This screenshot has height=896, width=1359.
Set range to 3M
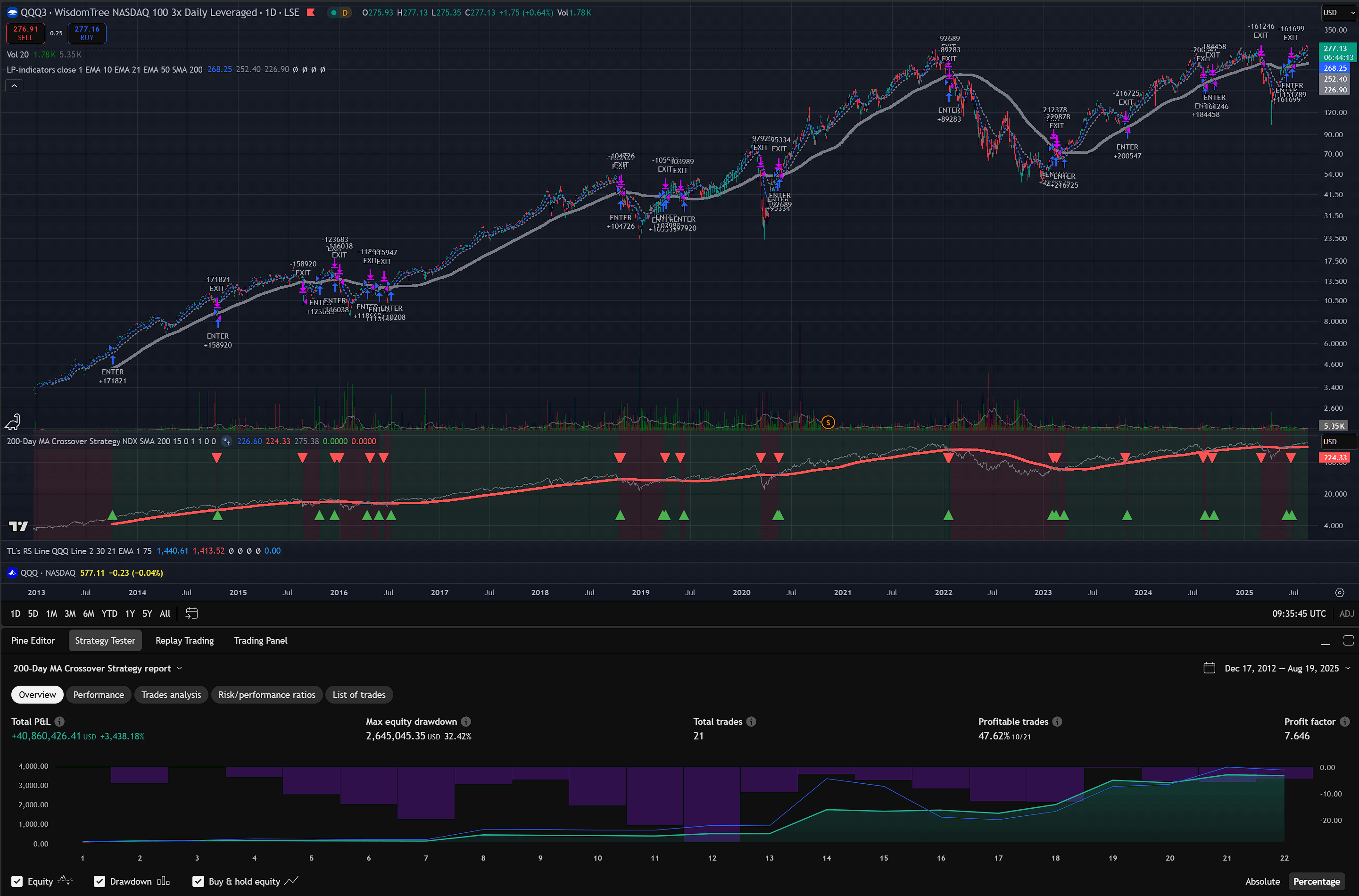70,614
